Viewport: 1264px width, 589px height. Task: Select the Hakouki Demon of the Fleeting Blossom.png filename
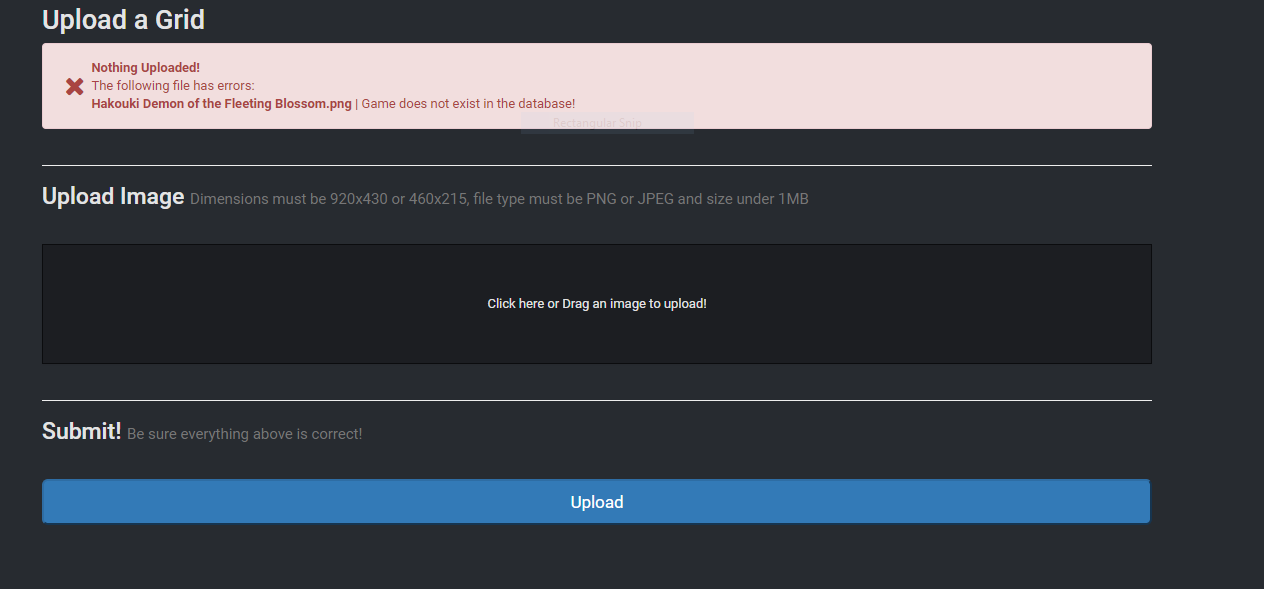pos(220,103)
